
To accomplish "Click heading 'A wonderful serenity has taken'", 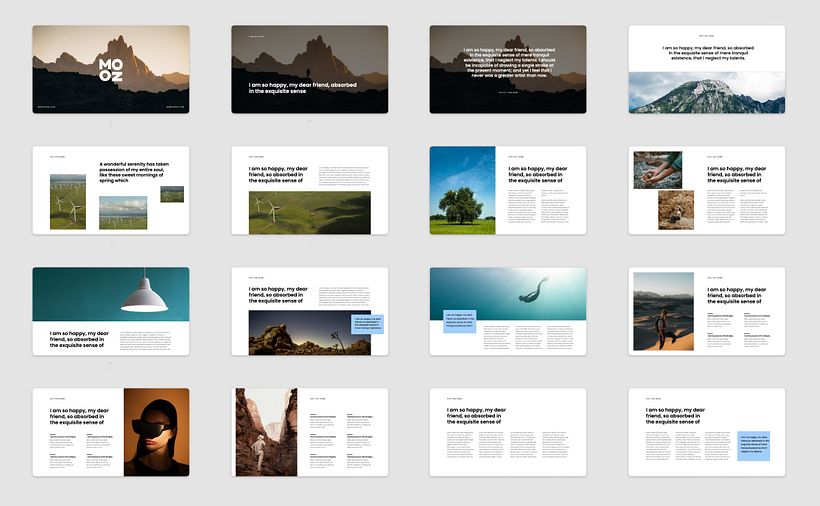I will 134,172.
